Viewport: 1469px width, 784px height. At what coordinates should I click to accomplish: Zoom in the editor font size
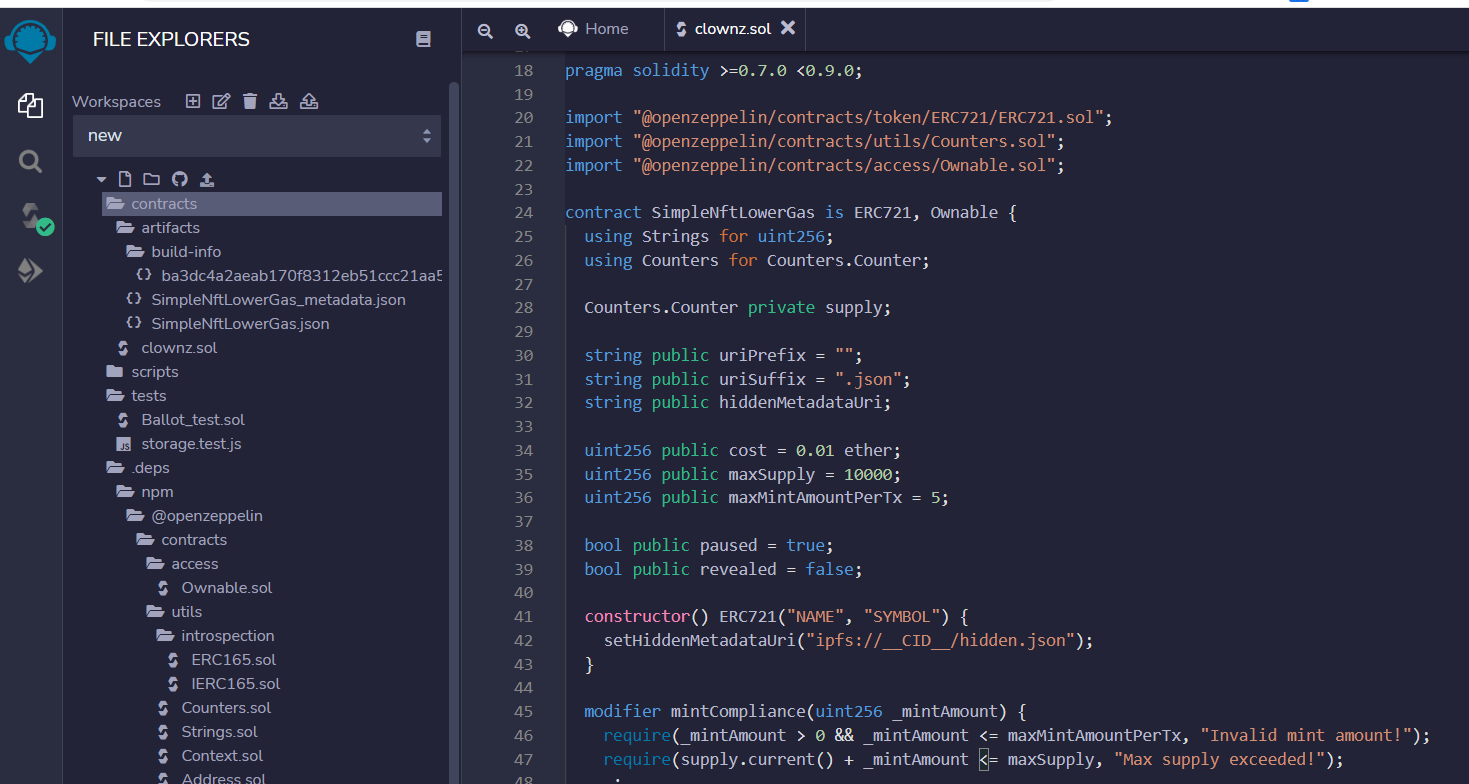(x=522, y=31)
